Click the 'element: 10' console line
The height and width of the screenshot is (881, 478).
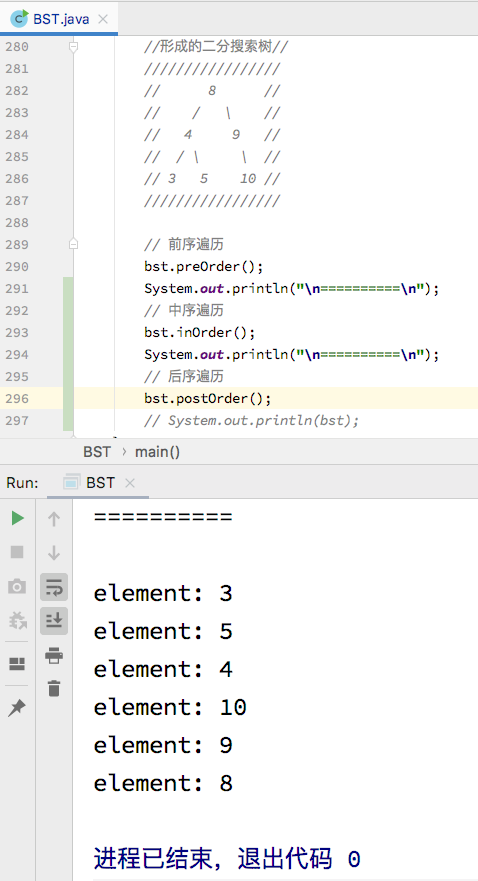coord(170,707)
